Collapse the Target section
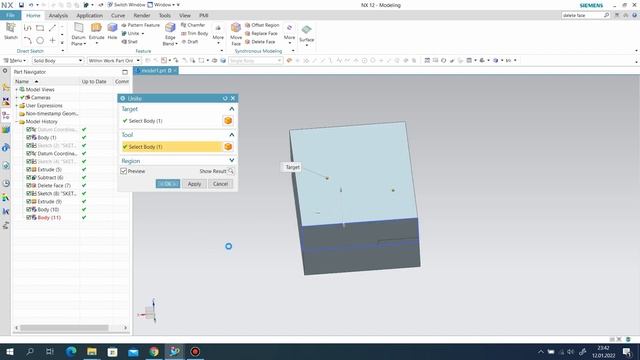 (x=231, y=109)
